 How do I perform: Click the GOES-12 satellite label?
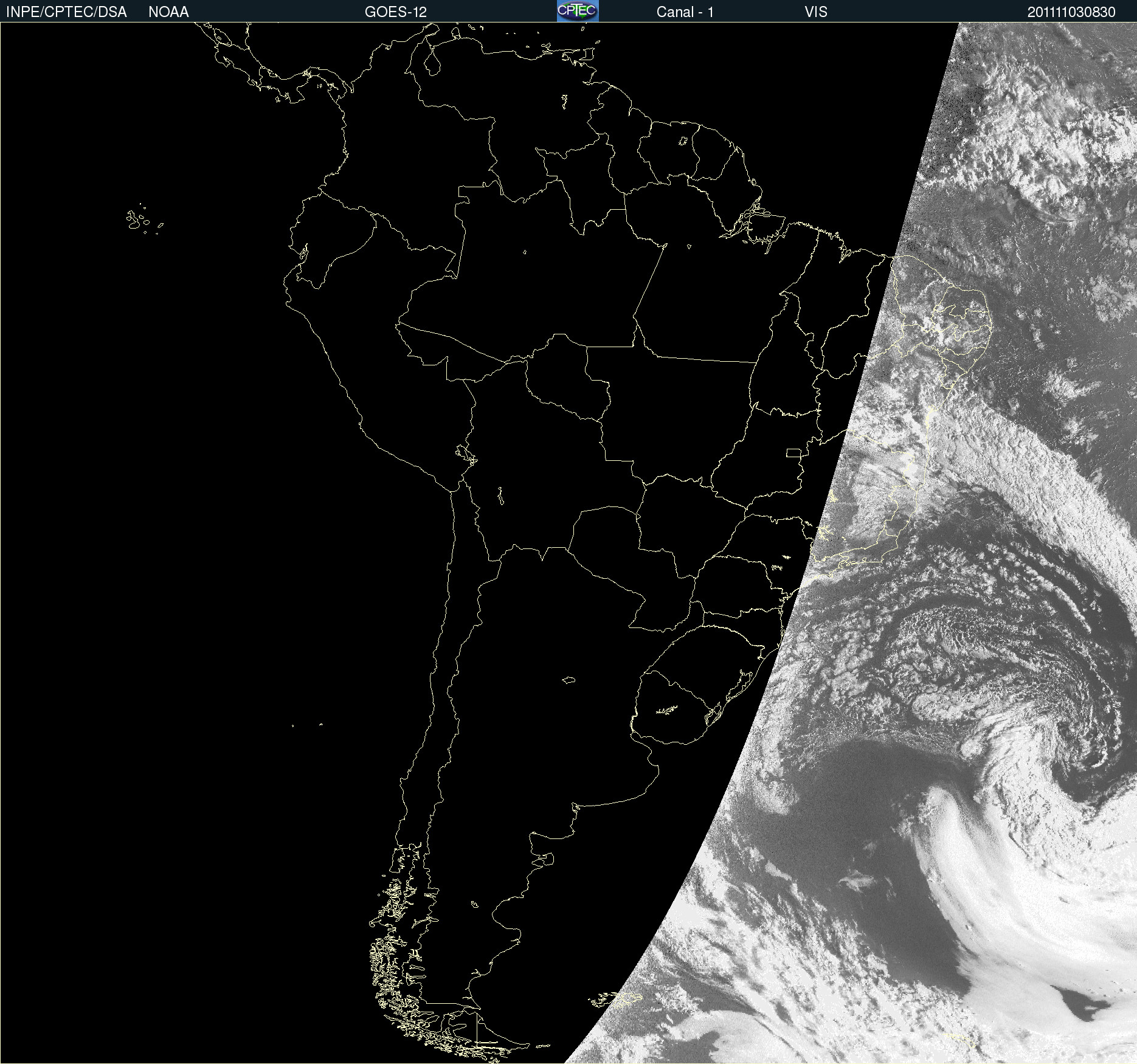pyautogui.click(x=396, y=12)
